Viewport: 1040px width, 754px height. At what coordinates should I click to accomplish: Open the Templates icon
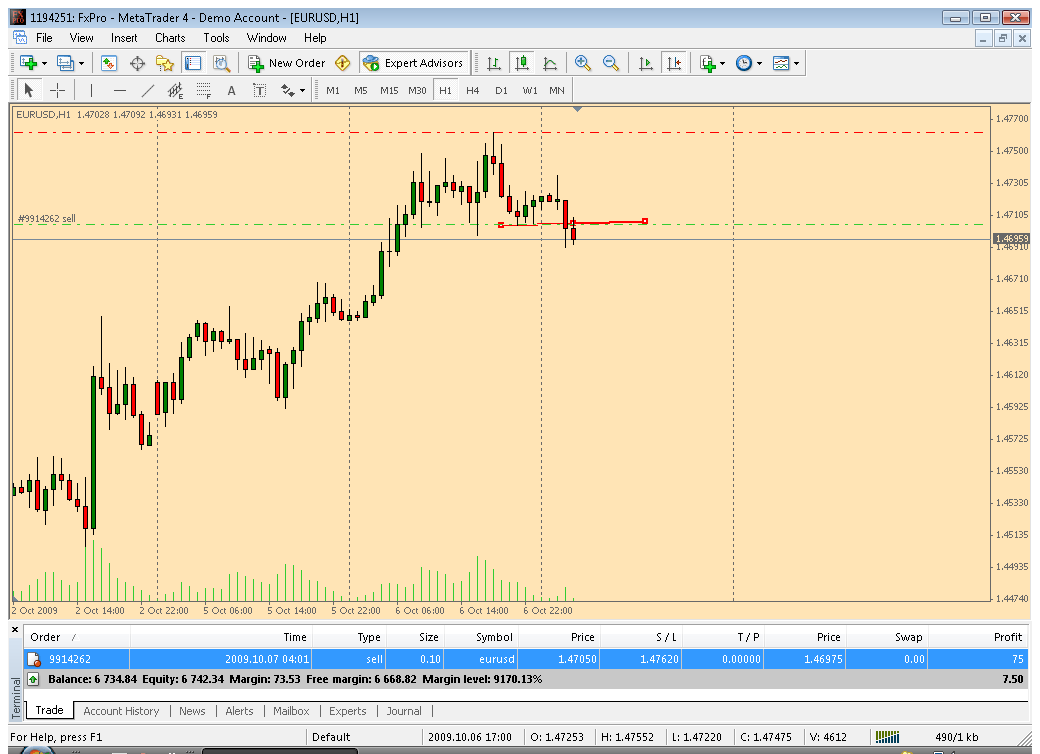tap(781, 63)
